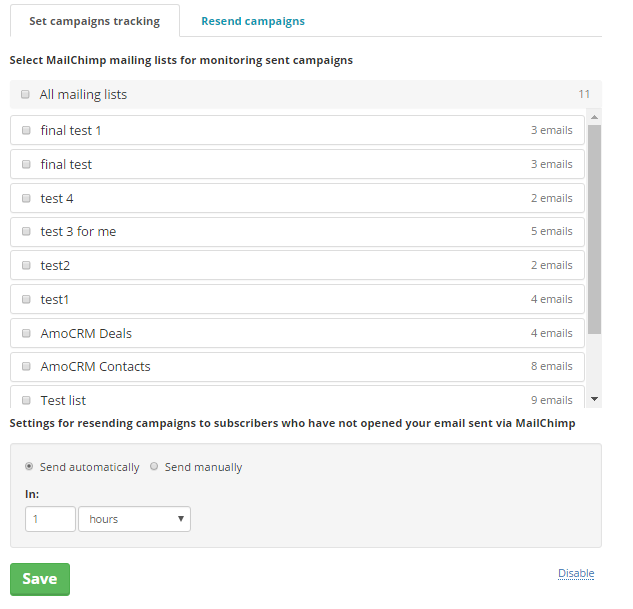633x609 pixels.
Task: Switch to the Resend campaigns tab
Action: coord(252,21)
